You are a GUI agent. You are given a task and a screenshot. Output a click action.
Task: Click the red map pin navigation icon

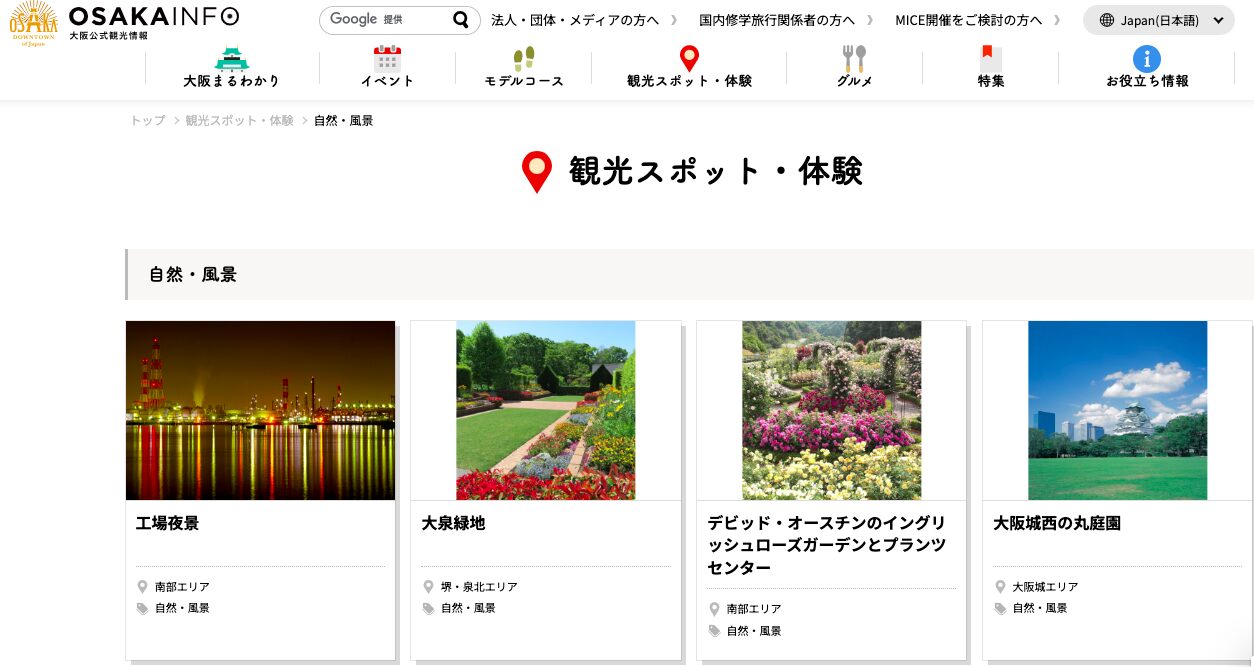pyautogui.click(x=689, y=58)
